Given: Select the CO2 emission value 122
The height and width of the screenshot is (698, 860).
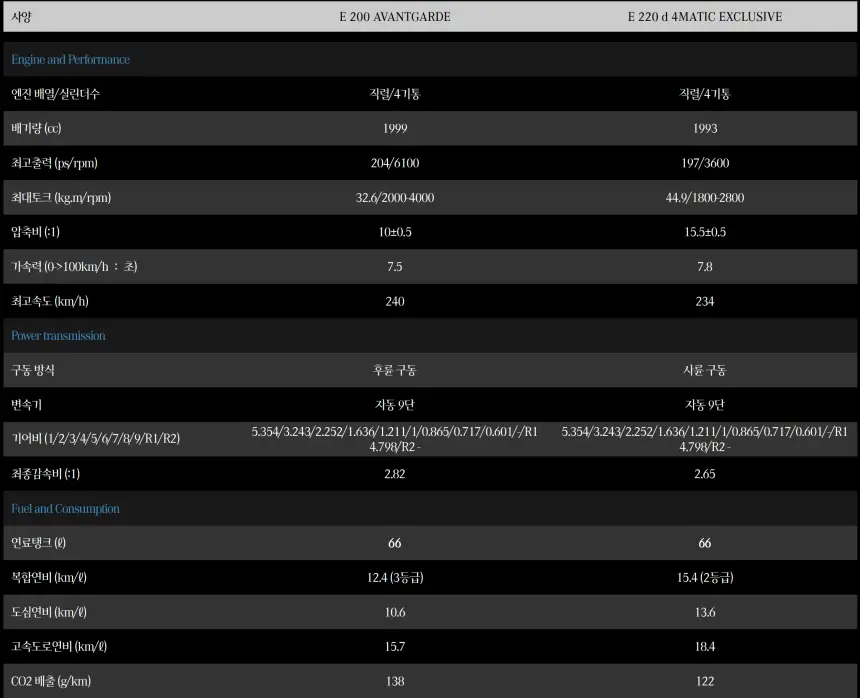Looking at the screenshot, I should click(705, 681).
